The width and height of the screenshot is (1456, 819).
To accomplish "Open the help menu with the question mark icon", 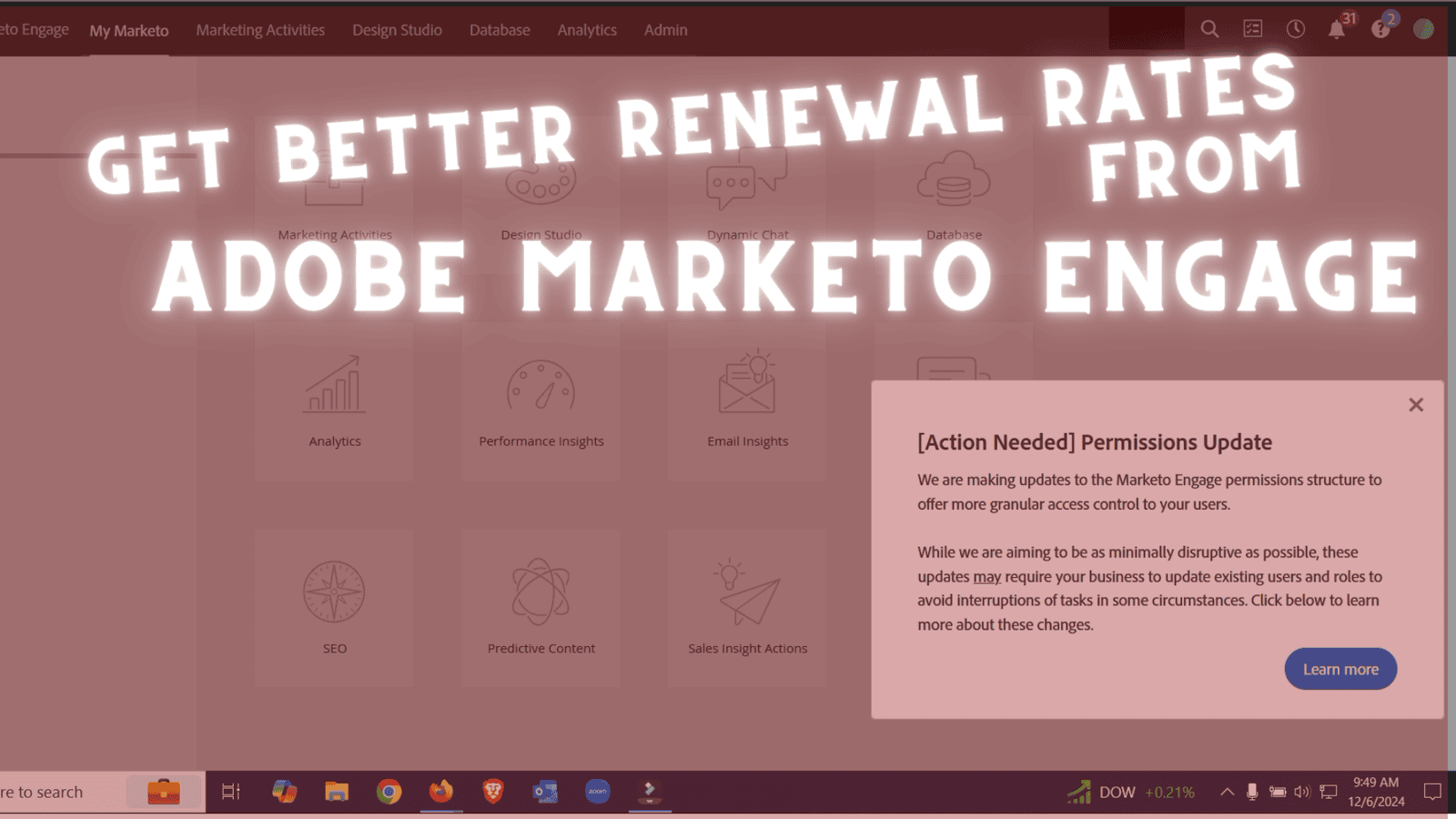I will pos(1380,29).
